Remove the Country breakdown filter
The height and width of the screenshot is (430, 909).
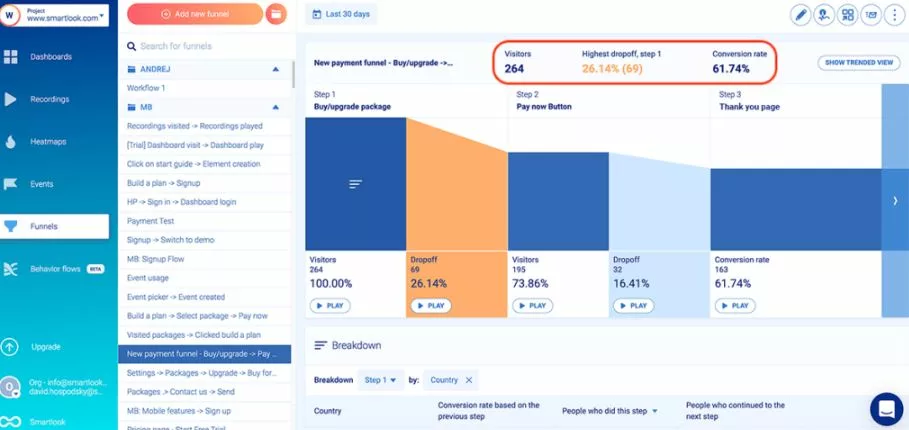point(469,380)
